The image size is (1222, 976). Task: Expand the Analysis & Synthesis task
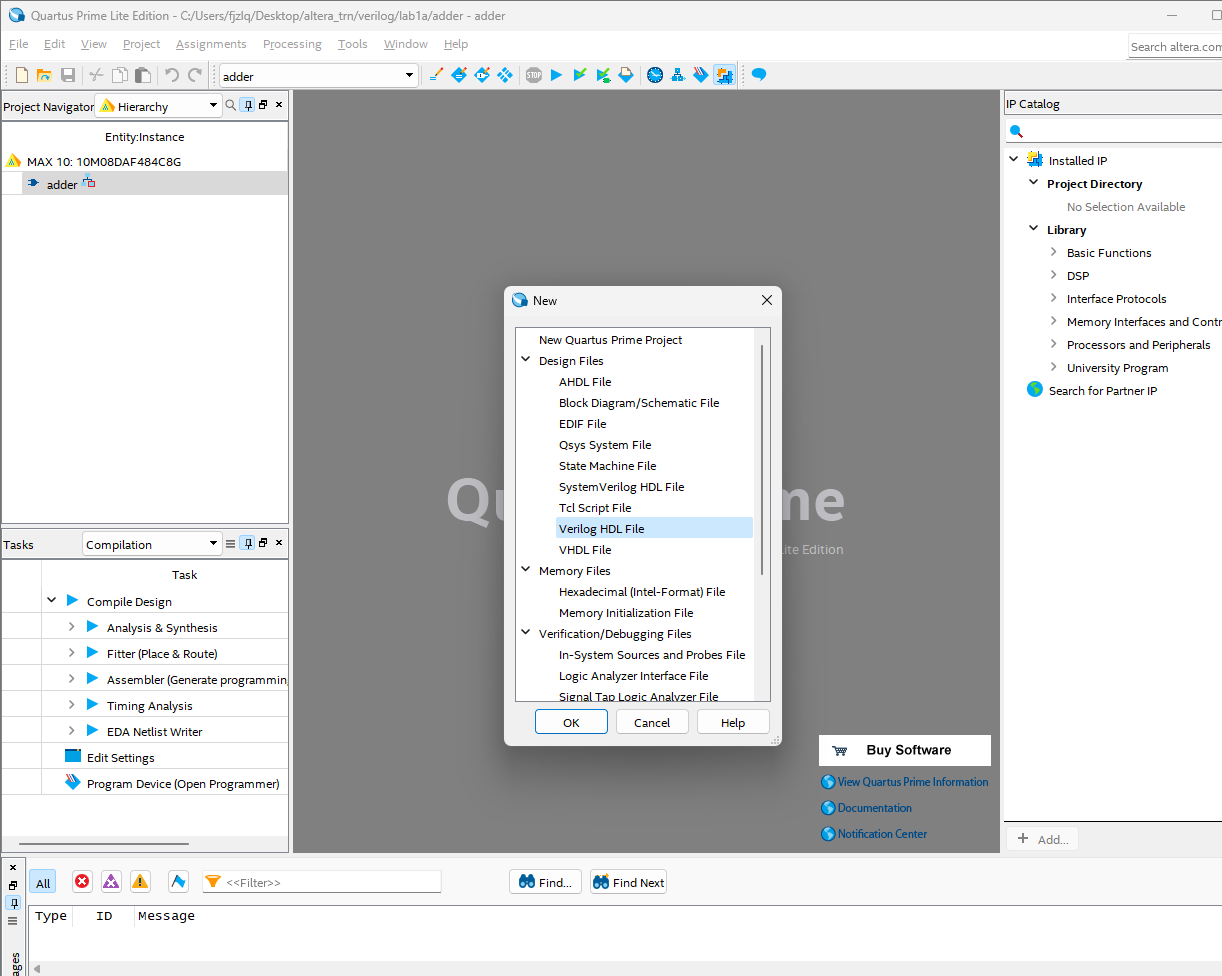point(71,626)
